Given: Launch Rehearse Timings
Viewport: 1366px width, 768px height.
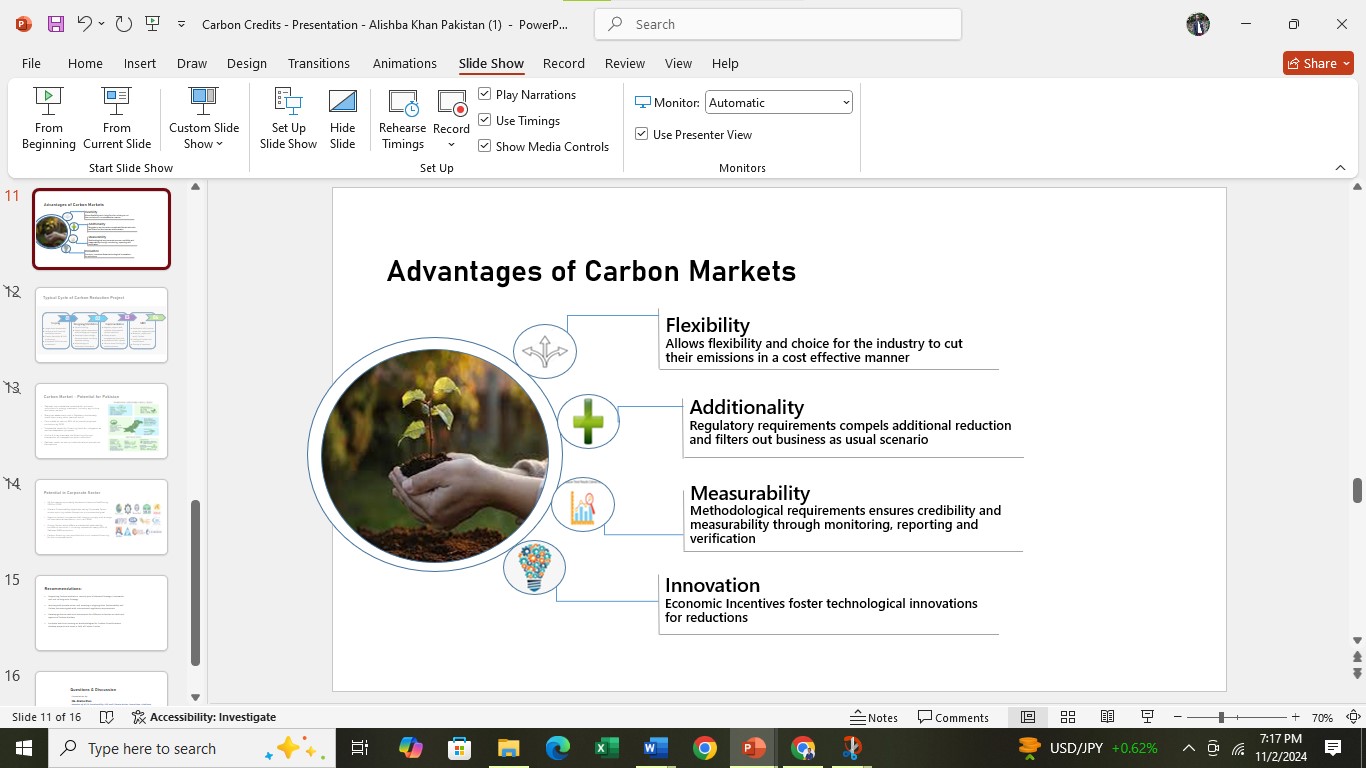Looking at the screenshot, I should (x=403, y=118).
